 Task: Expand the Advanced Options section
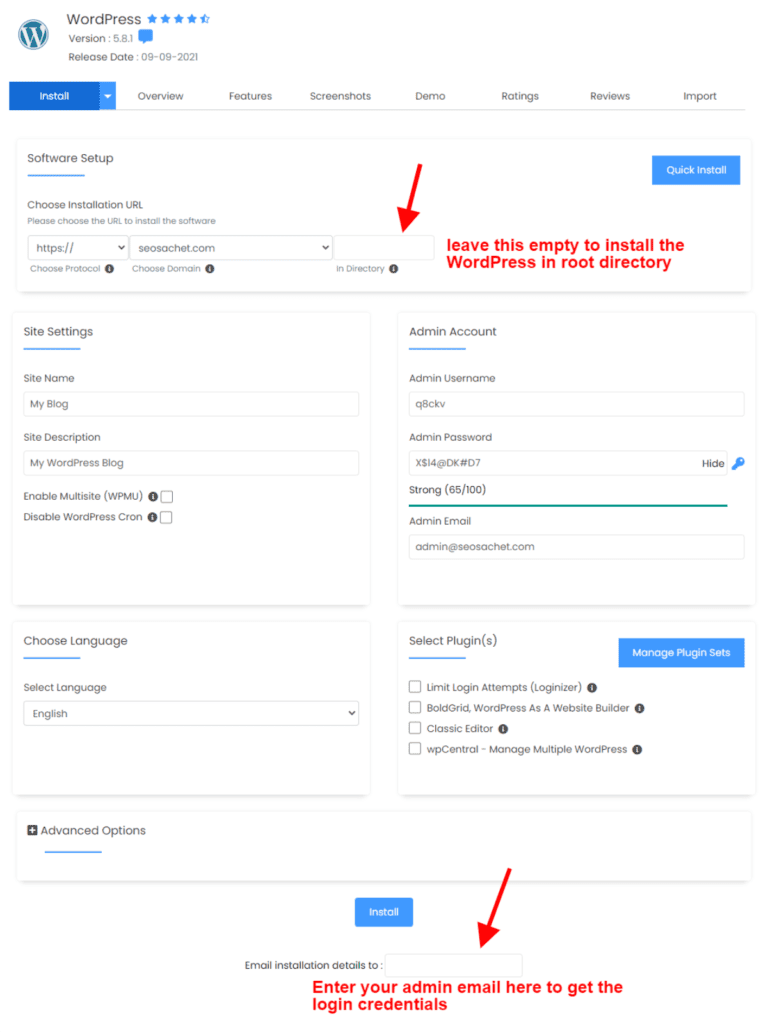(86, 831)
